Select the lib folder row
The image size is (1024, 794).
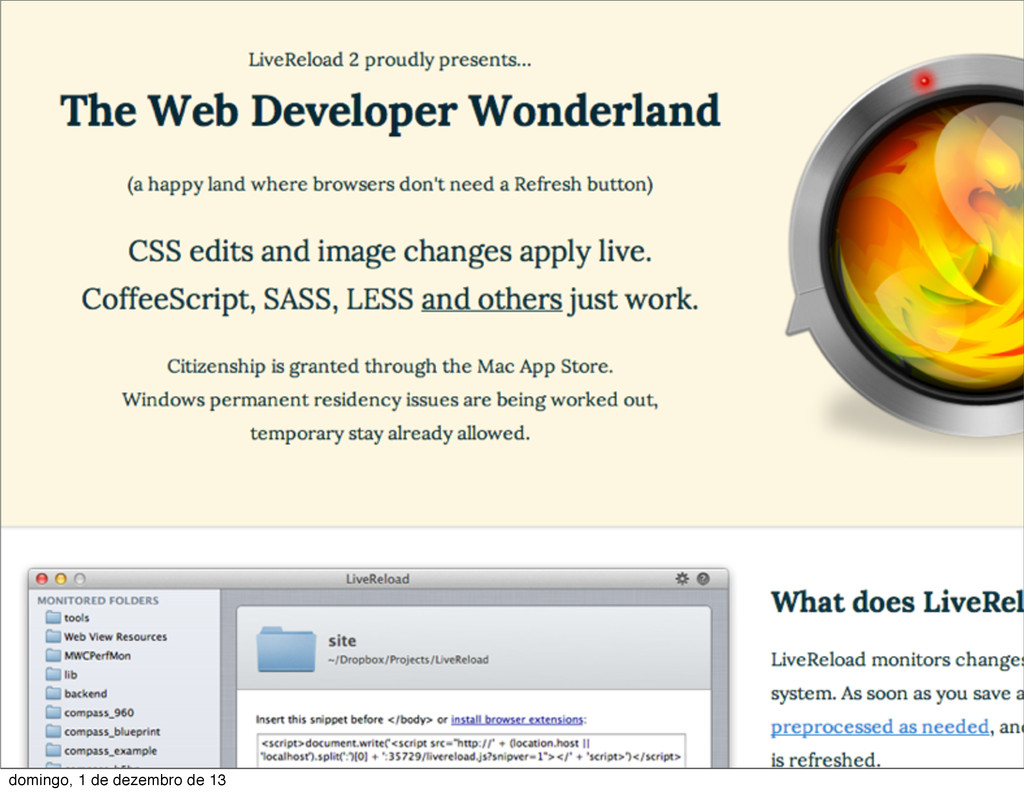pyautogui.click(x=124, y=674)
